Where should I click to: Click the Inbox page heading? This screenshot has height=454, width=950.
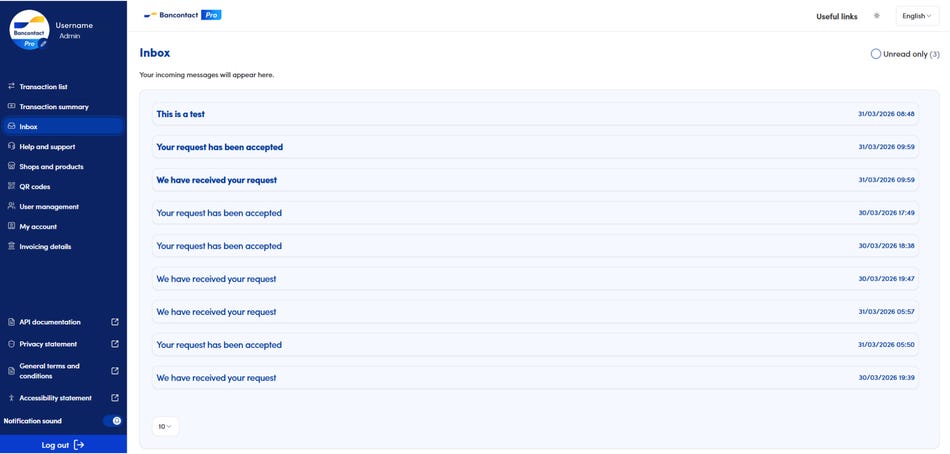[154, 53]
